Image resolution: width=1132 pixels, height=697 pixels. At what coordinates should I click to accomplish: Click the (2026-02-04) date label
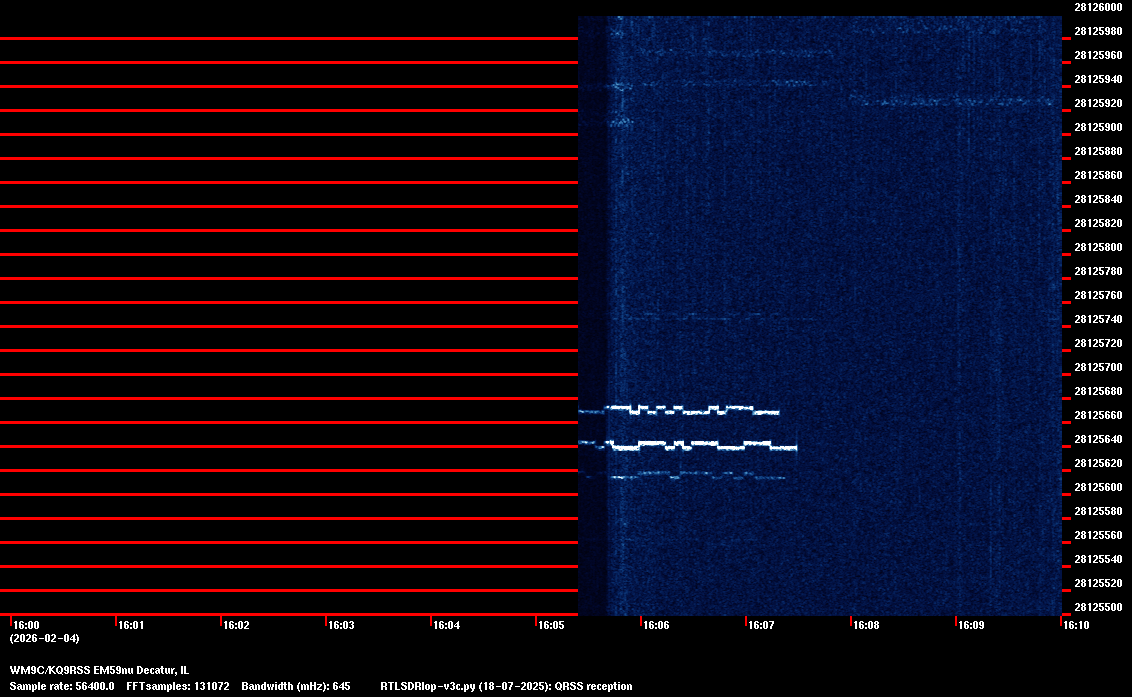click(x=44, y=638)
